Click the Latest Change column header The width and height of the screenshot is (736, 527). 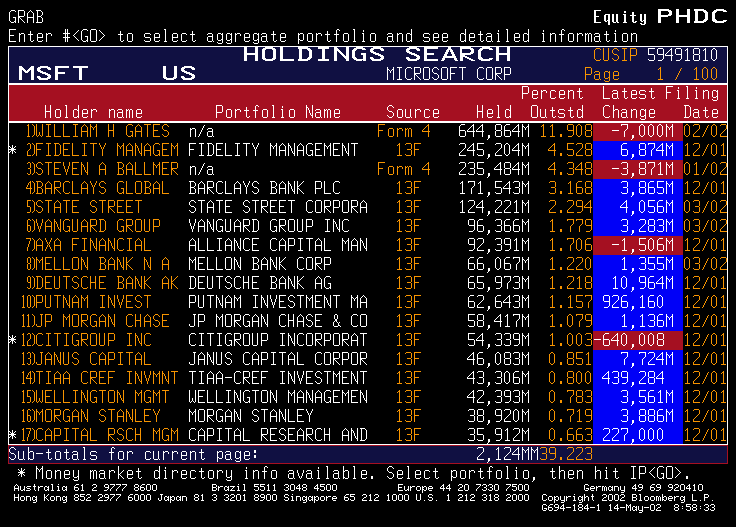[629, 103]
